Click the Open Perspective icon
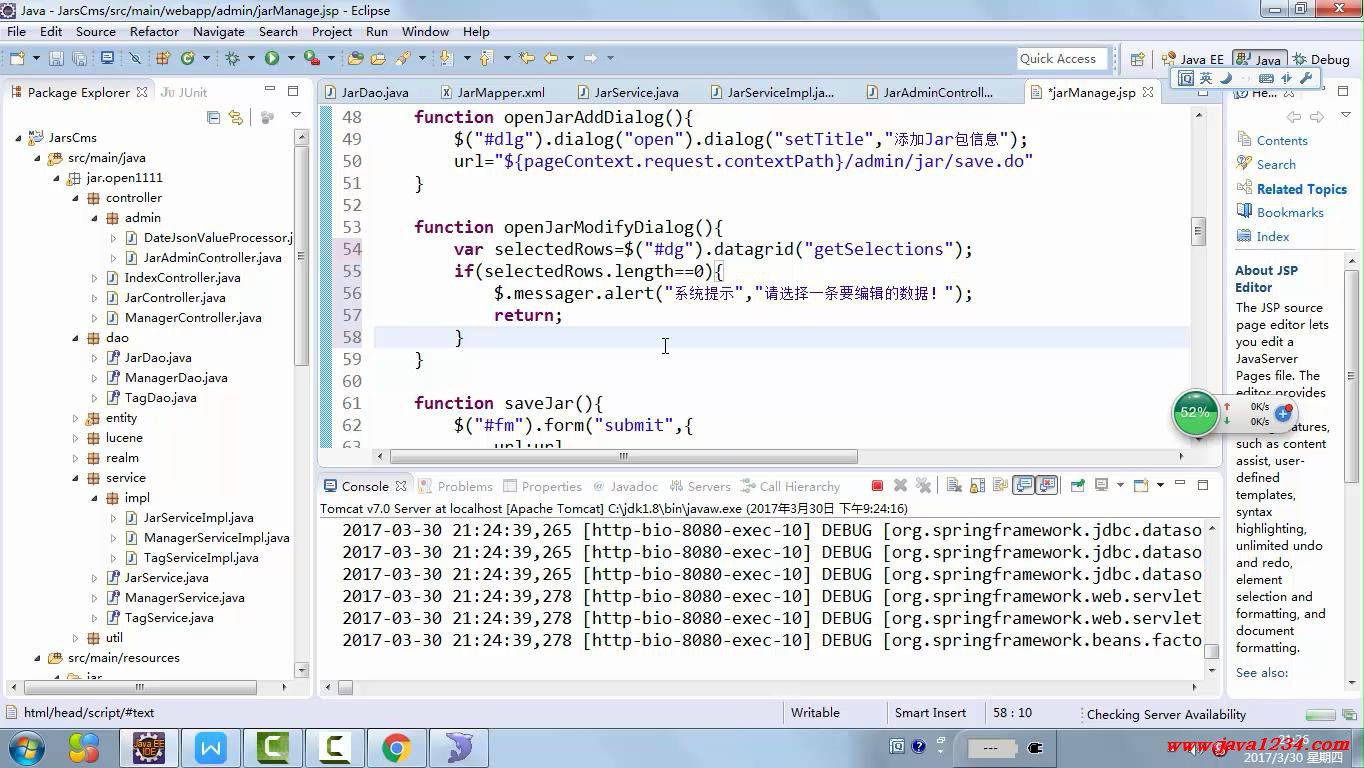The image size is (1364, 768). pos(1138,59)
